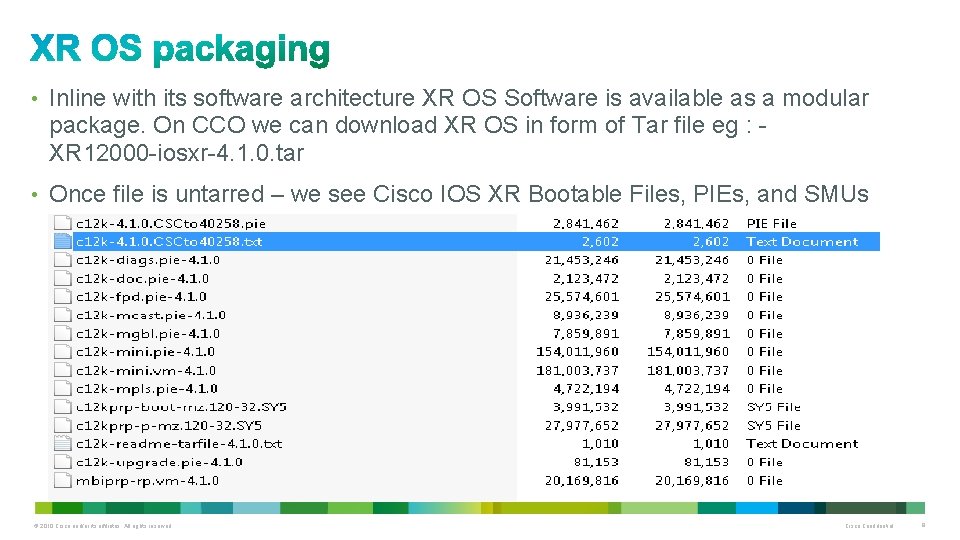Select file name c12kprp-boot-mz.120-32.SY5
The height and width of the screenshot is (540, 960).
pyautogui.click(x=181, y=407)
